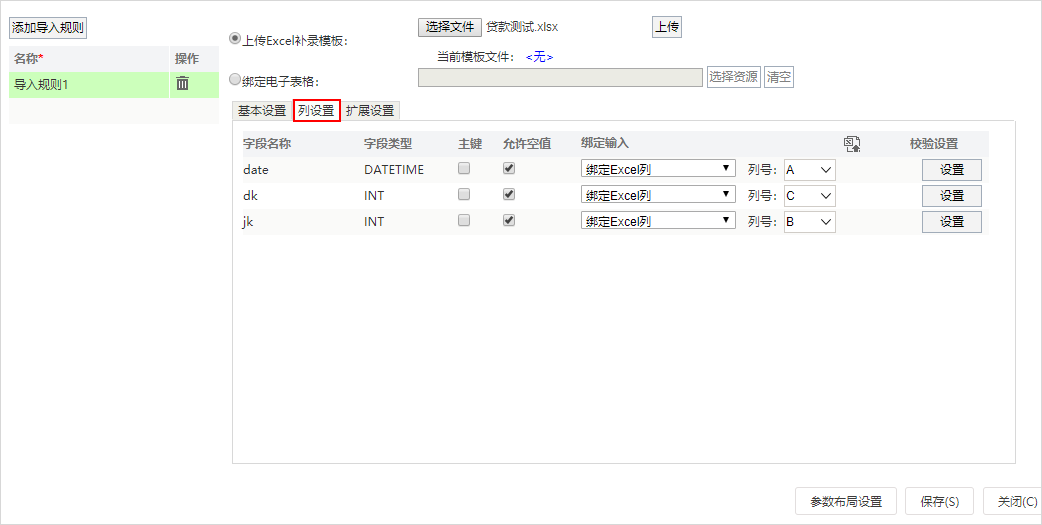Click the 选择资源 button
The height and width of the screenshot is (525, 1042).
[734, 76]
